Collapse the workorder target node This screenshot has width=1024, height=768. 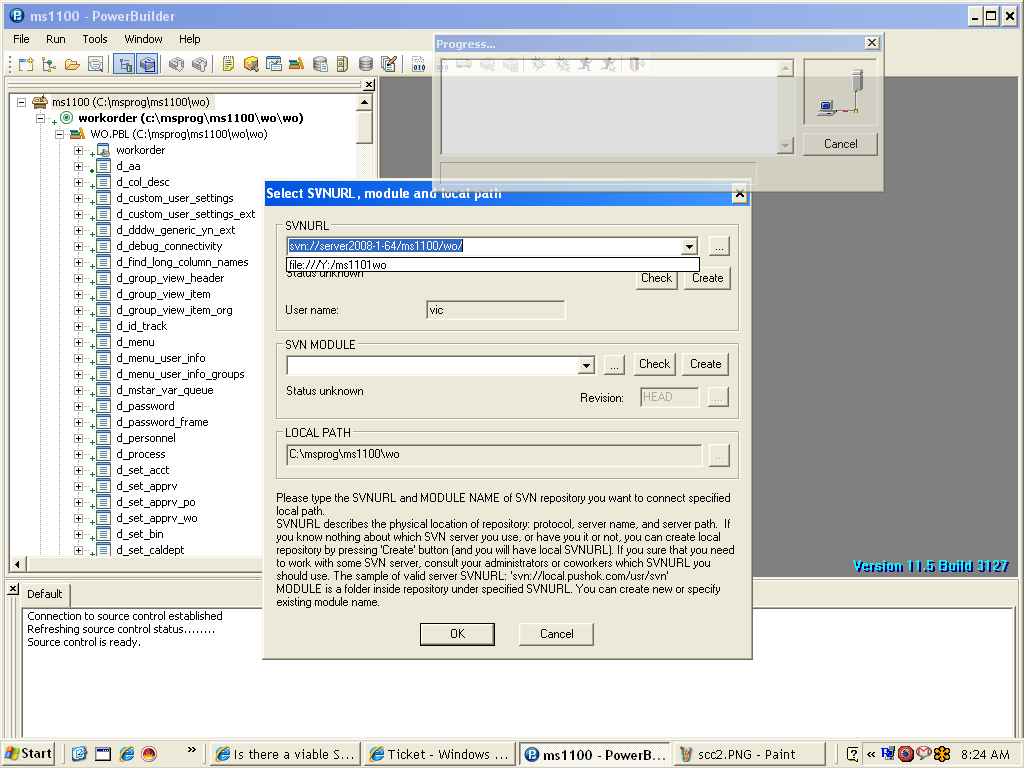pyautogui.click(x=40, y=118)
